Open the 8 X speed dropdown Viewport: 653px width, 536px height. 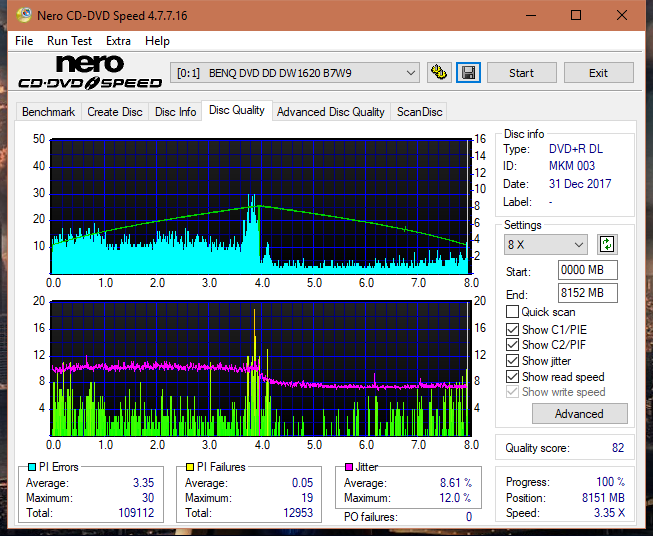[x=546, y=244]
